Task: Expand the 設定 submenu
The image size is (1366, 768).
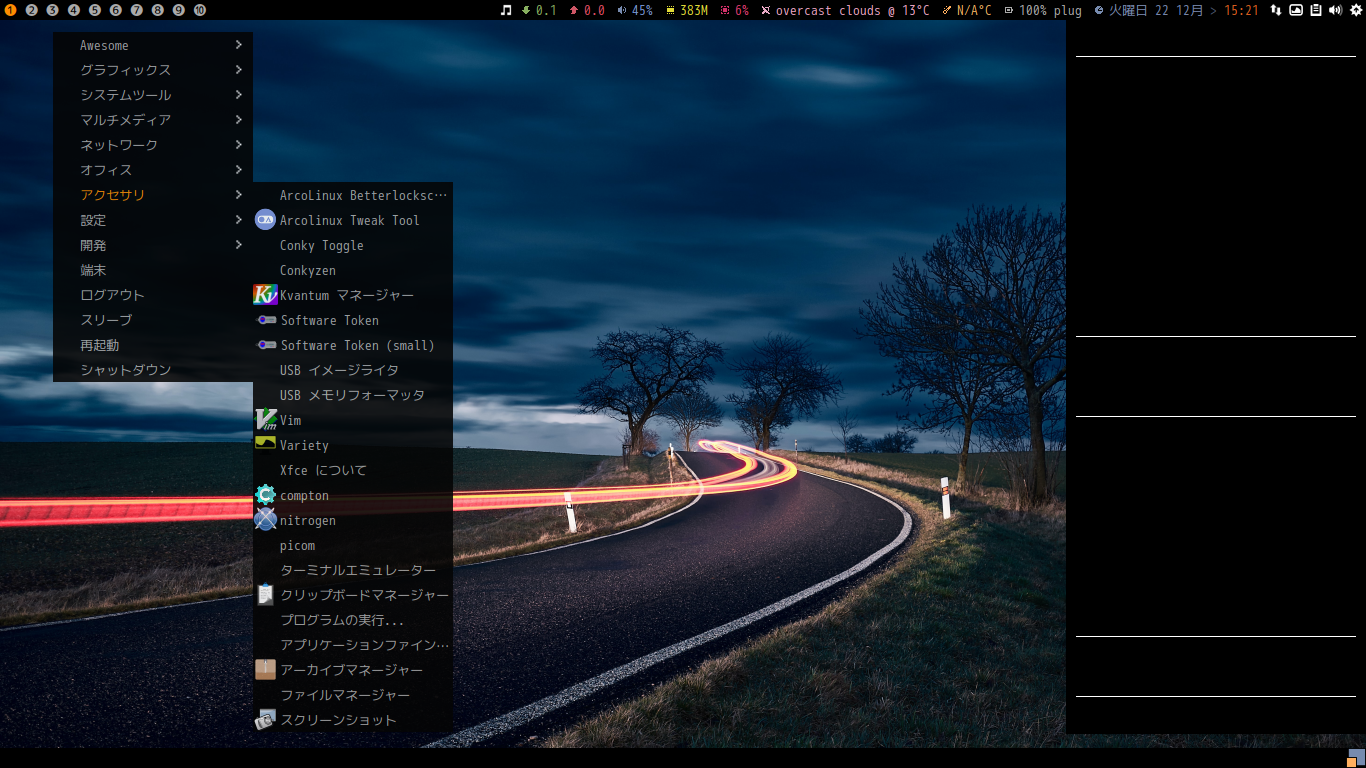Action: coord(153,220)
